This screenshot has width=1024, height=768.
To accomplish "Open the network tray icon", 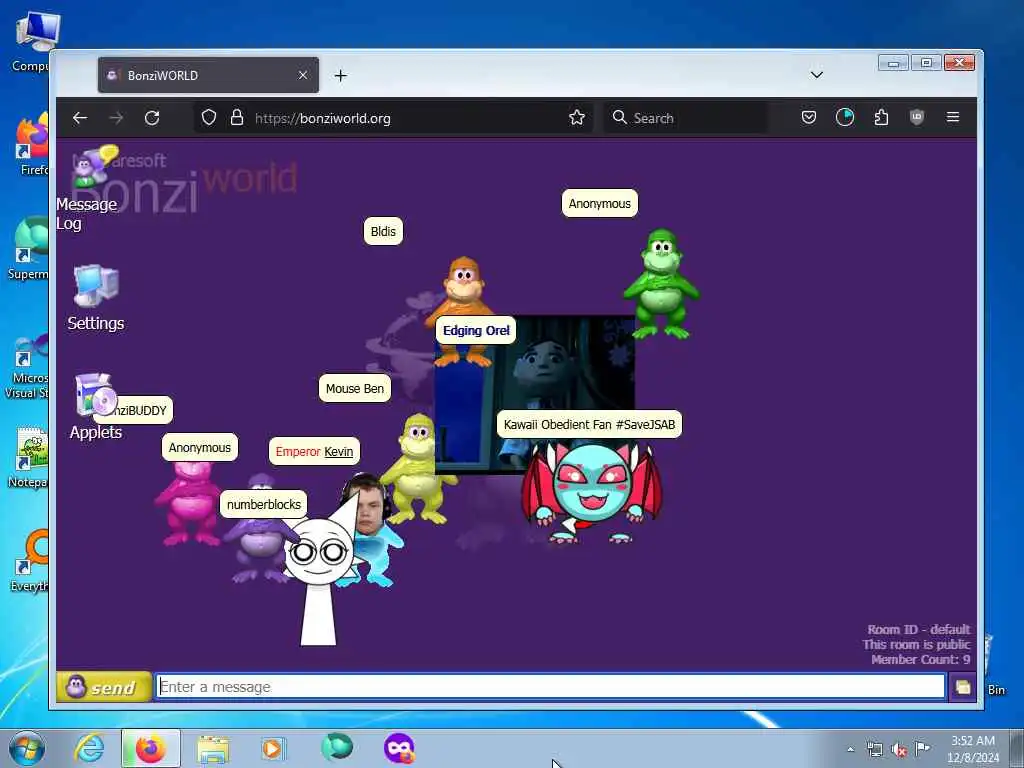I will point(874,750).
